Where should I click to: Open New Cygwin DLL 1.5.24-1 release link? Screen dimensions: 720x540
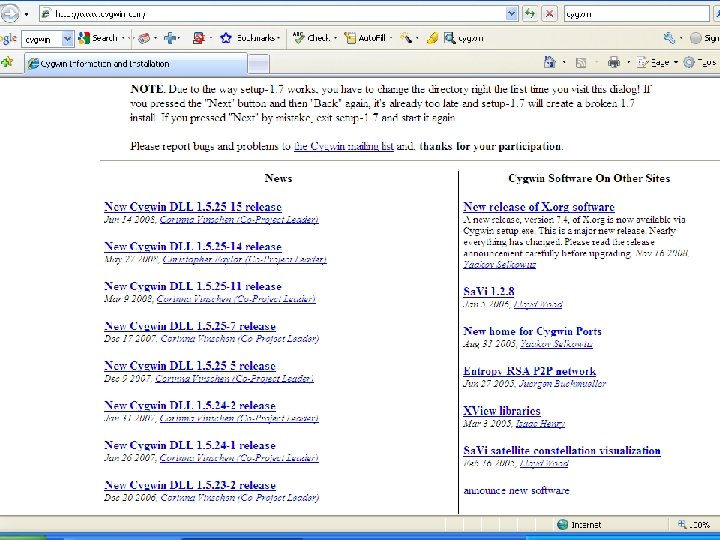click(x=190, y=445)
